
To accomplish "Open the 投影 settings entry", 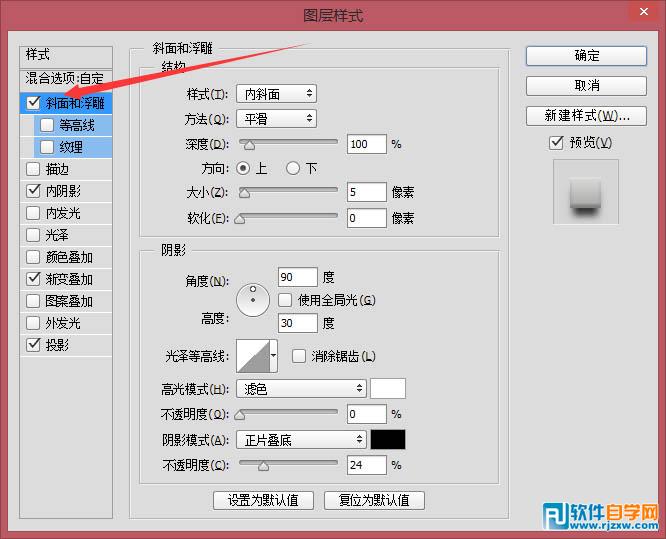I will point(57,345).
